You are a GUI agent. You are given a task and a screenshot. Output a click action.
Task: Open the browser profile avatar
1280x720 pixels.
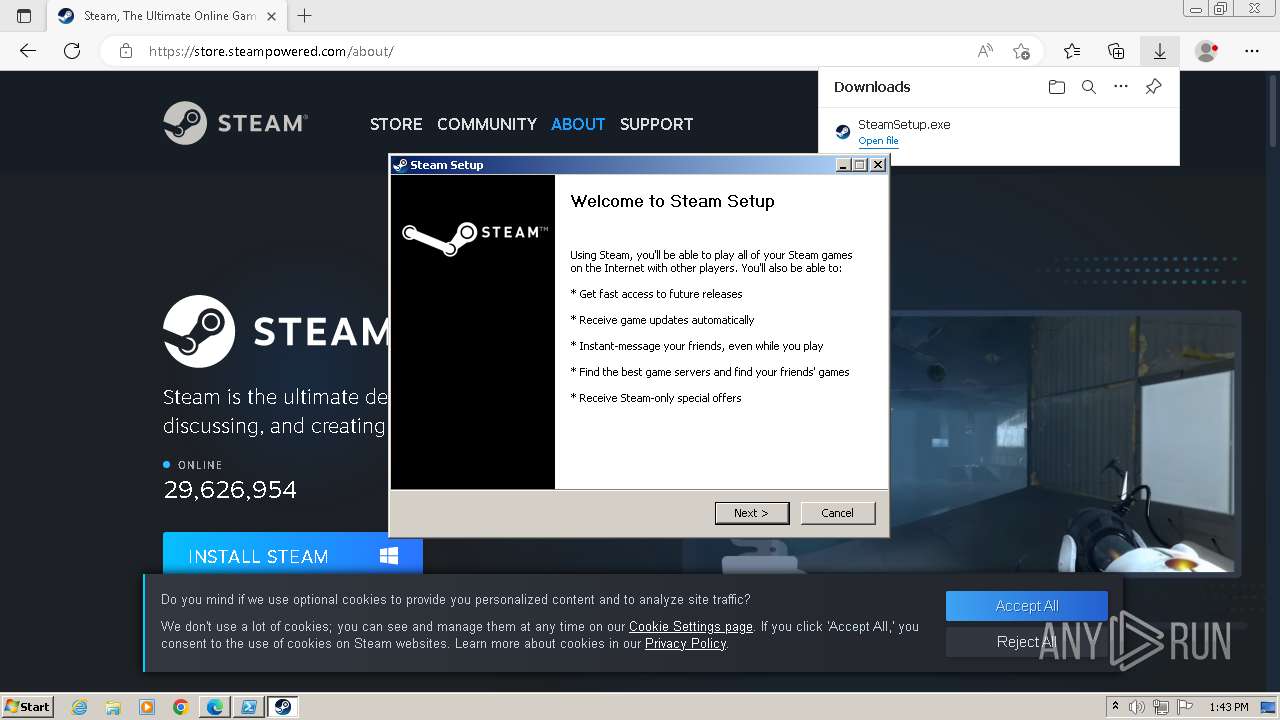click(x=1207, y=51)
